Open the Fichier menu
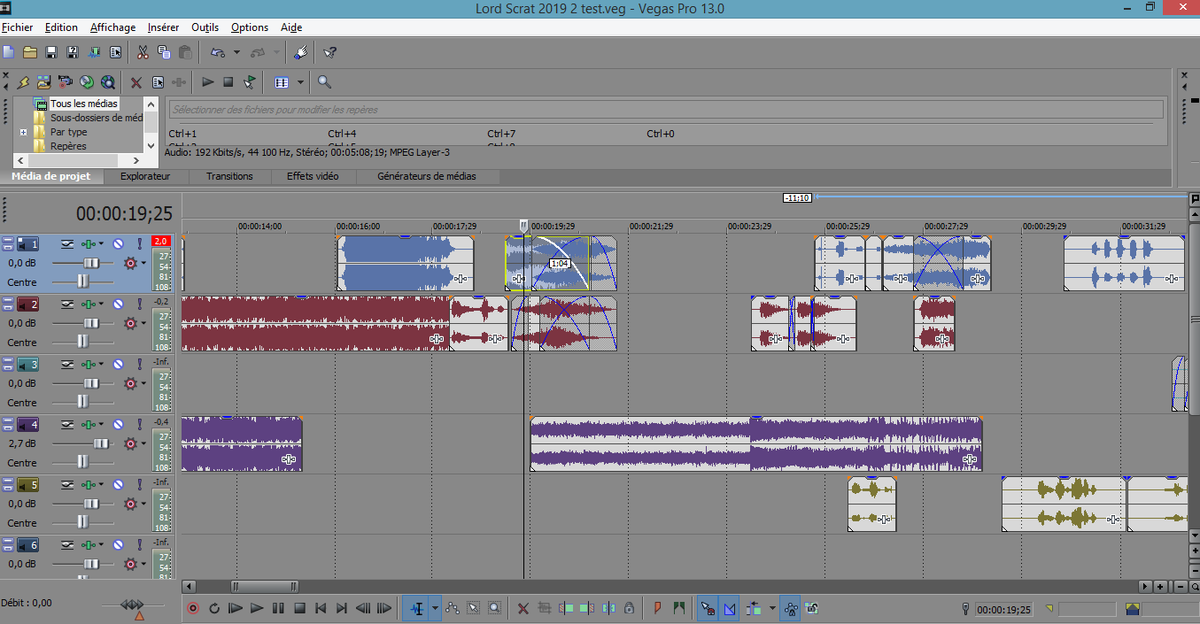The height and width of the screenshot is (624, 1200). (17, 27)
